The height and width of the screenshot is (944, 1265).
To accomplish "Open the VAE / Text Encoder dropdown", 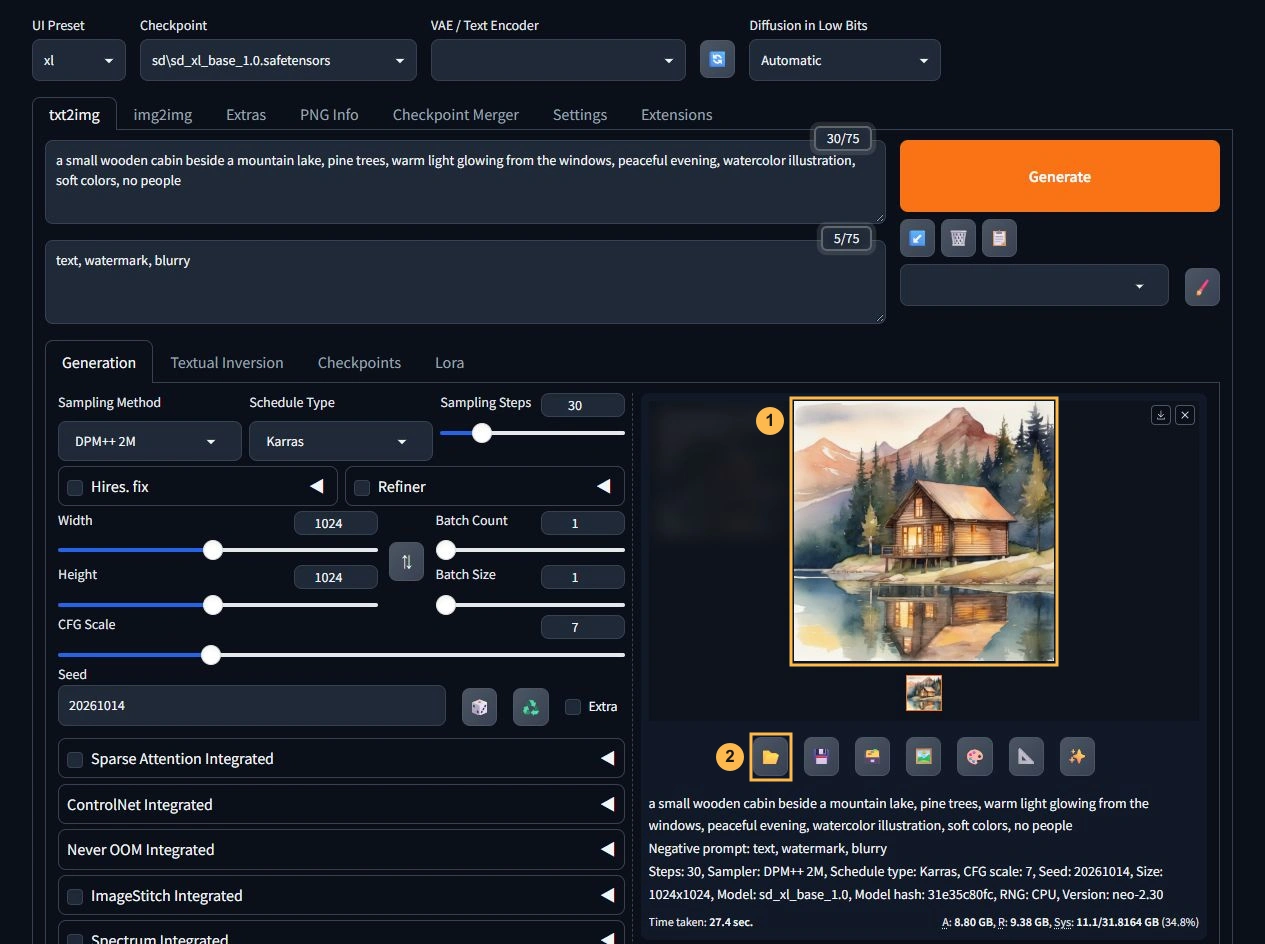I will [558, 60].
